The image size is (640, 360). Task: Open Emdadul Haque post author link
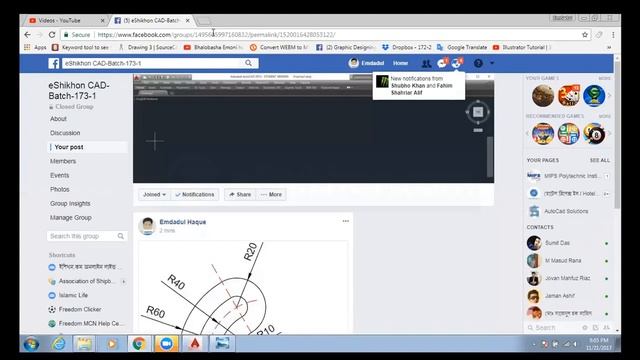[x=182, y=222]
